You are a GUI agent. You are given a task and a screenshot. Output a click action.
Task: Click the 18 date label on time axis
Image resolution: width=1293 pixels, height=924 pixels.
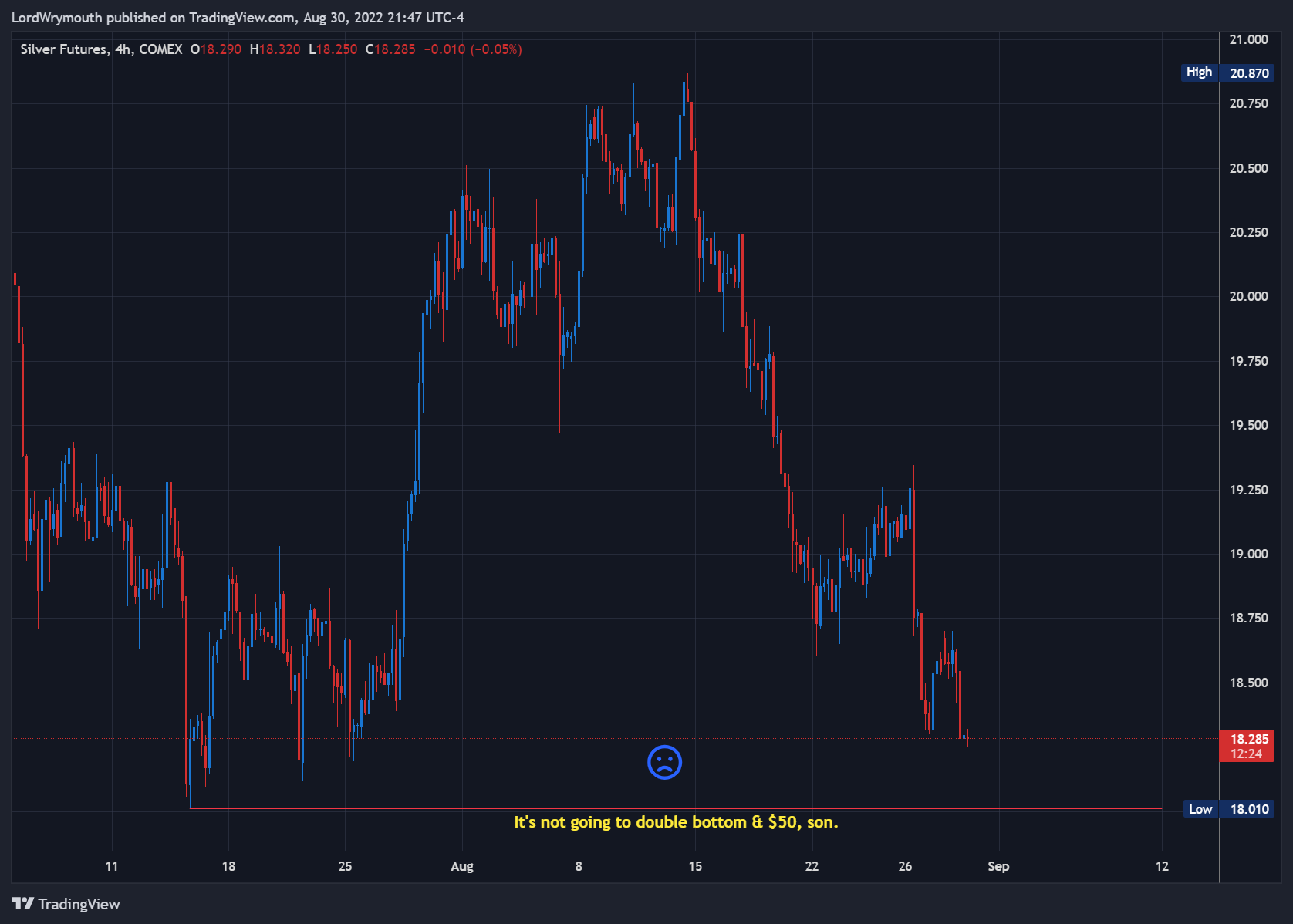(228, 866)
